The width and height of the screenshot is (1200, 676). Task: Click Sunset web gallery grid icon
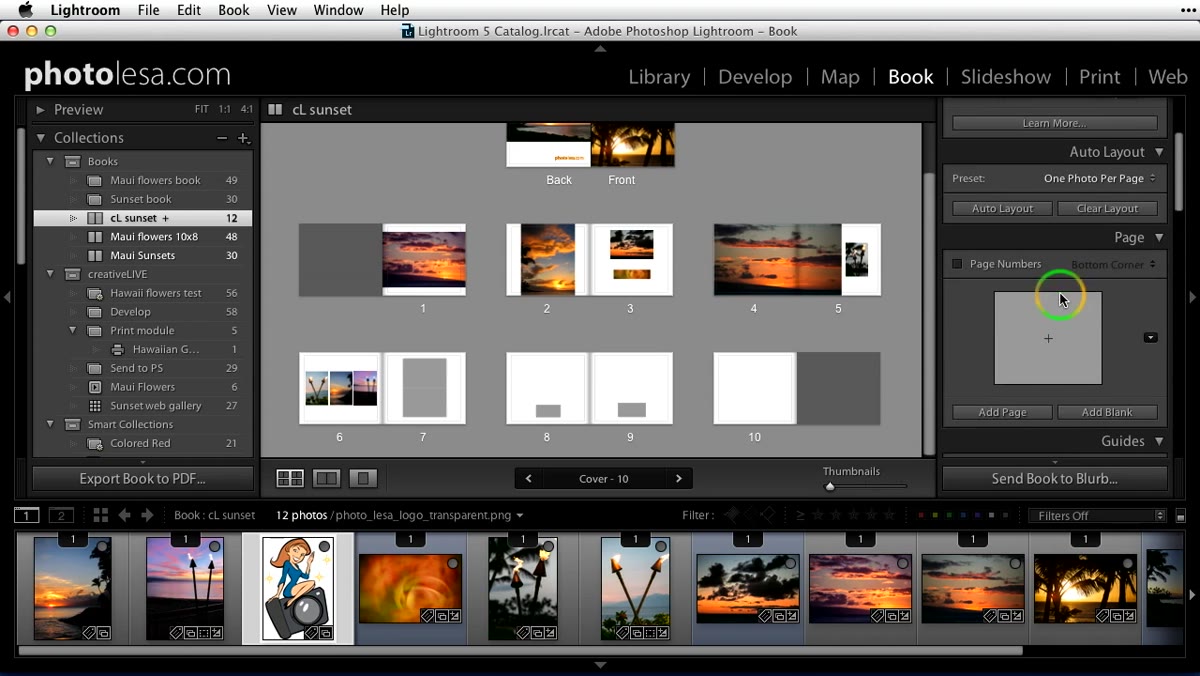95,406
